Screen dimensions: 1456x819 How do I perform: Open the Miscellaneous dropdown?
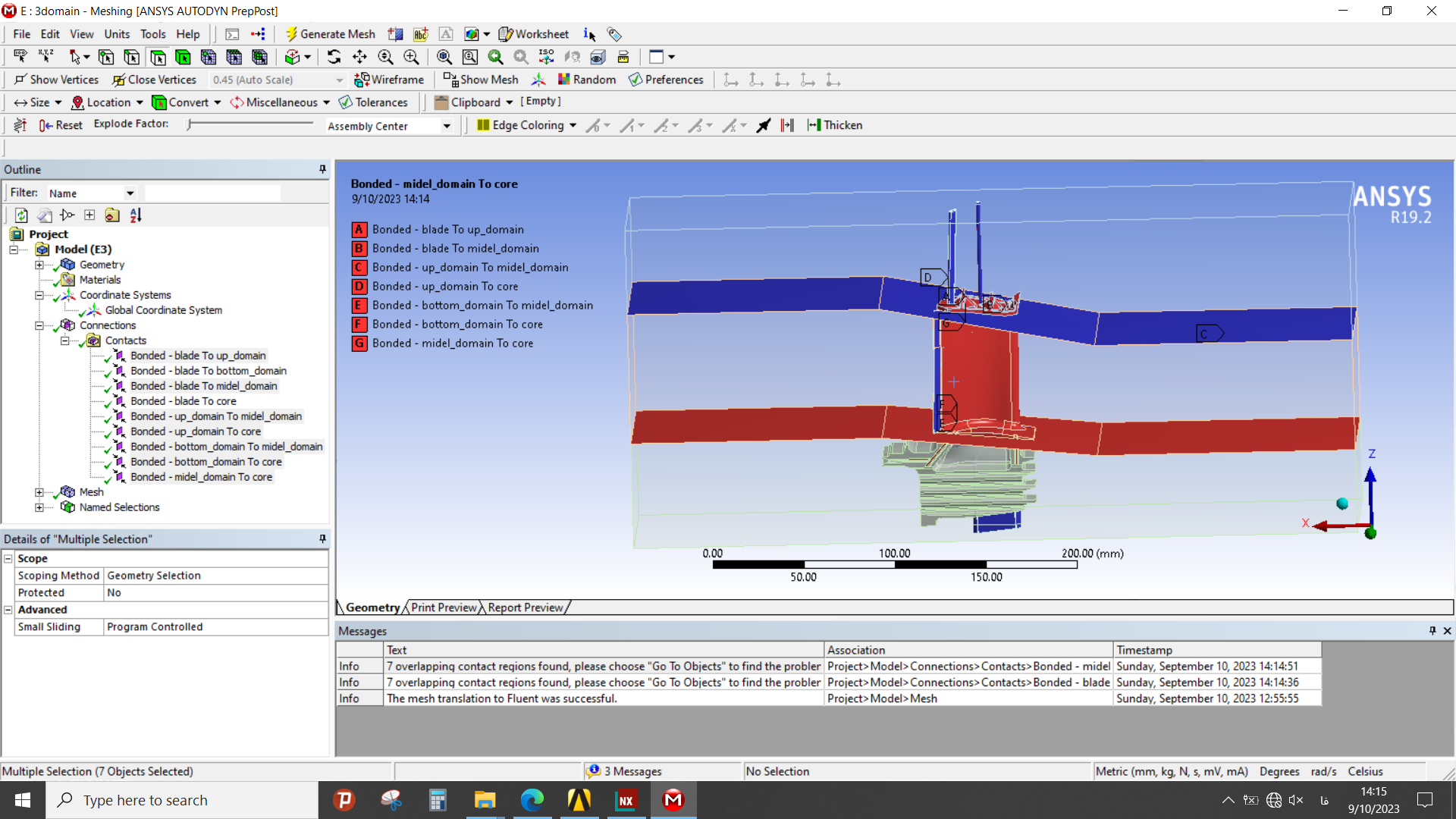pyautogui.click(x=280, y=102)
